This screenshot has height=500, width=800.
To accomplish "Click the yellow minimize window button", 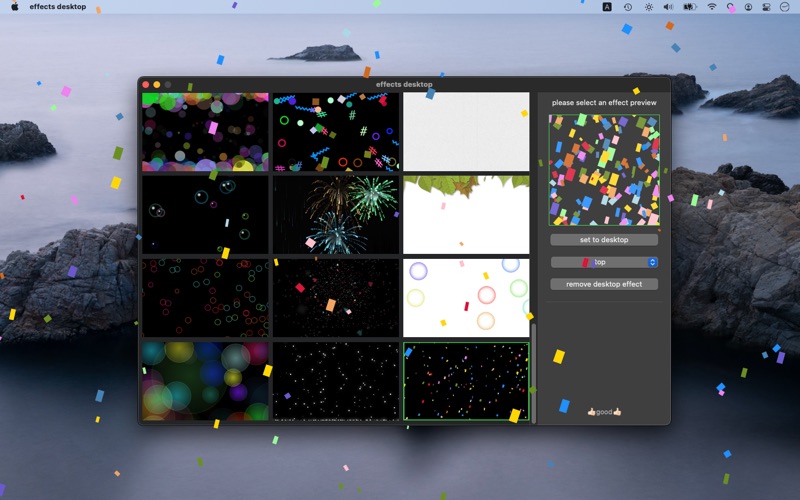I will (157, 85).
